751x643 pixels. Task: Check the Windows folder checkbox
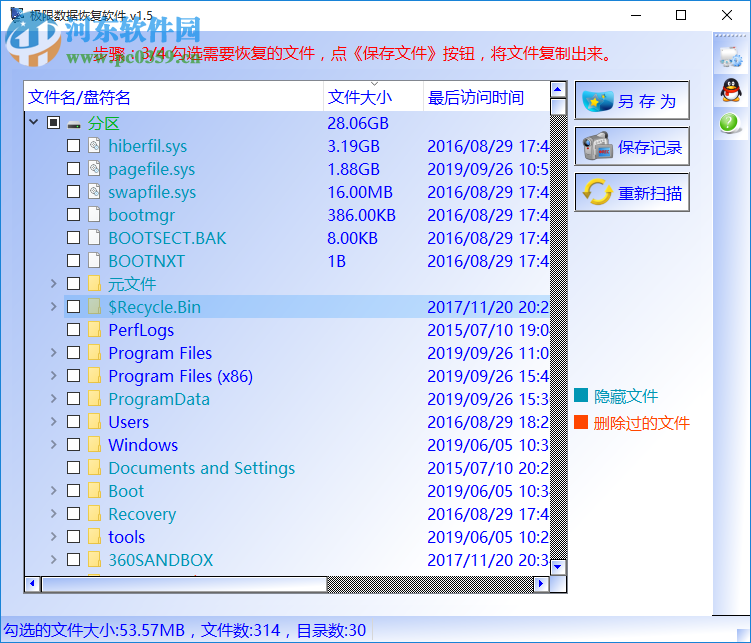(x=73, y=444)
